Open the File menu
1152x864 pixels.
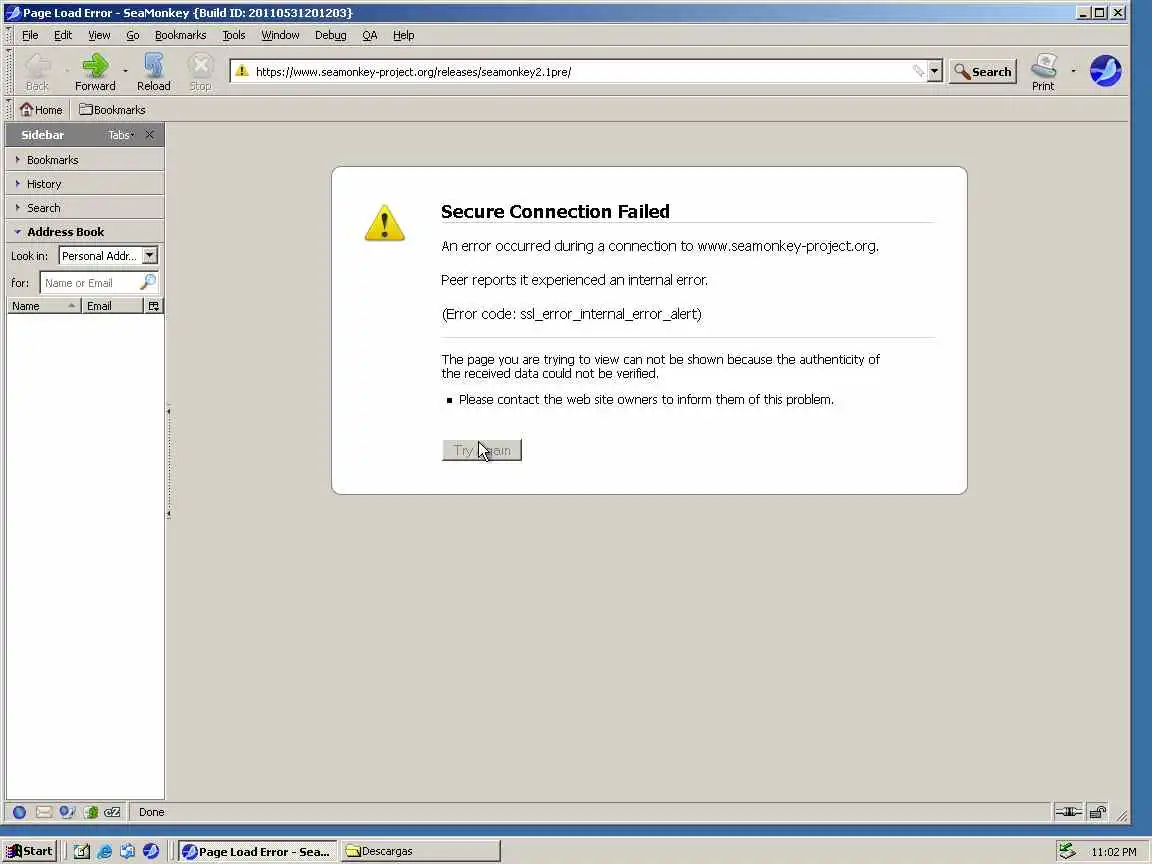pyautogui.click(x=30, y=35)
